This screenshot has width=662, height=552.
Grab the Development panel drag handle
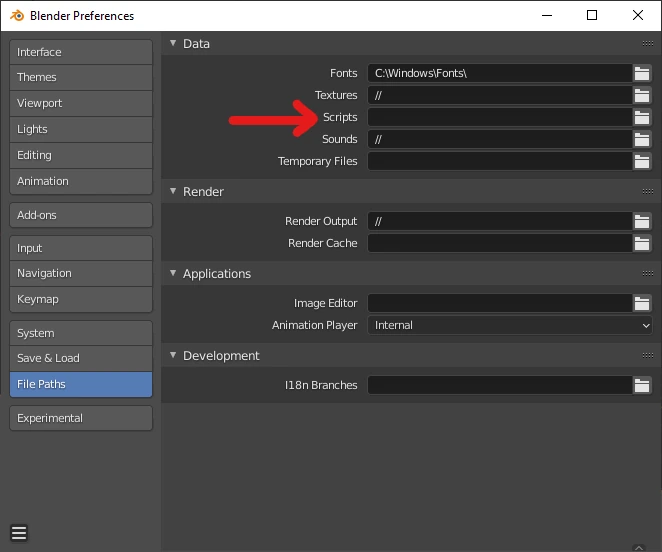tap(648, 355)
